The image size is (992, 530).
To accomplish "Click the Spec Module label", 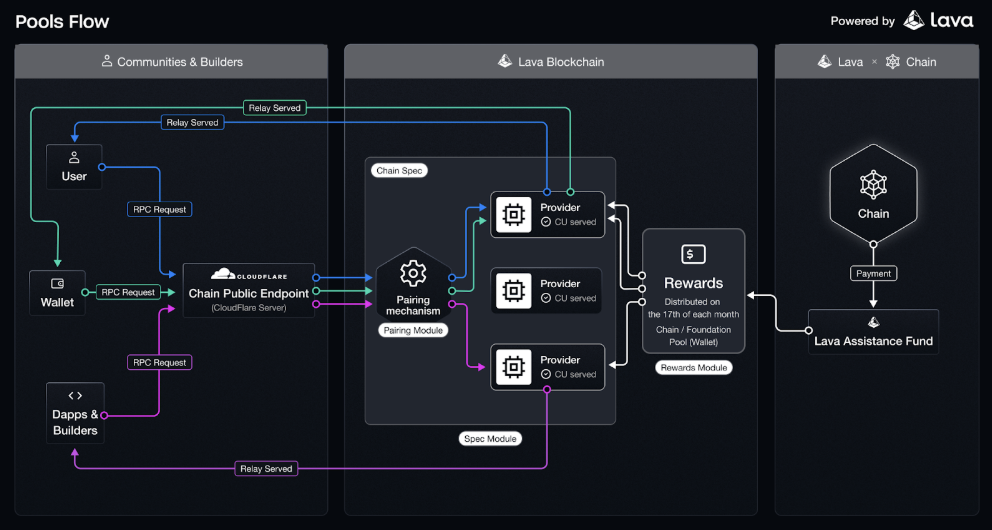I will [x=489, y=439].
